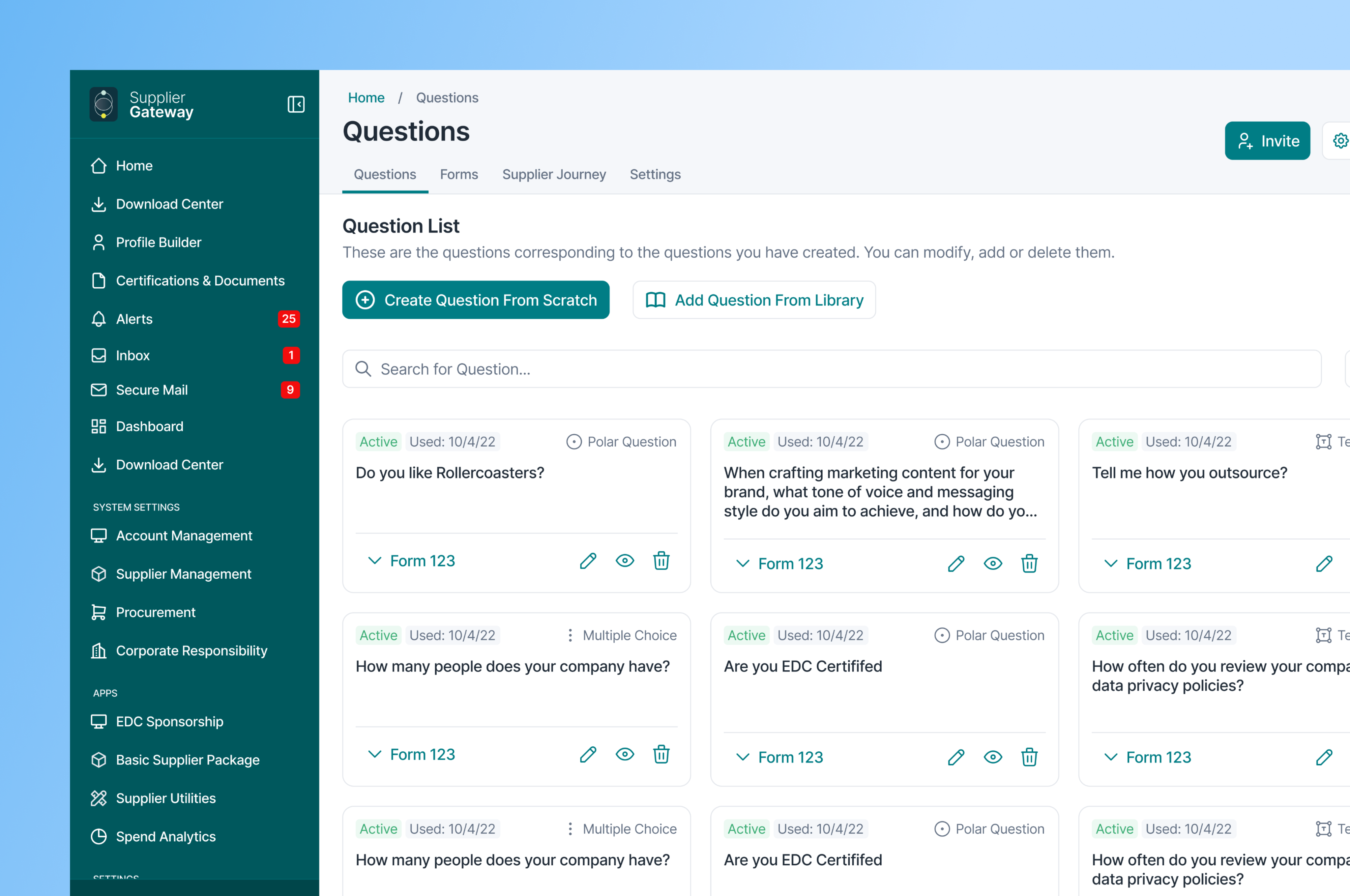Switch to the Questions tab
The height and width of the screenshot is (896, 1350).
[385, 174]
